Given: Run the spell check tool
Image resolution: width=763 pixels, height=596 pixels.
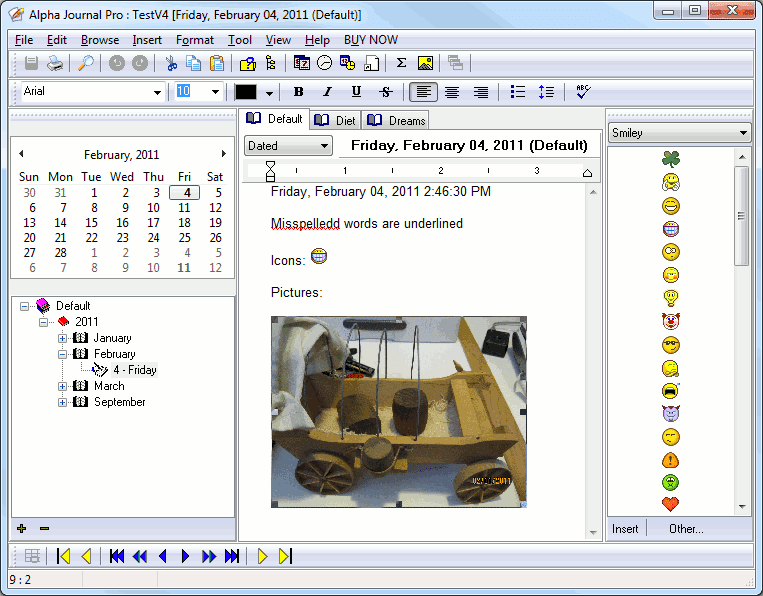Looking at the screenshot, I should [583, 92].
